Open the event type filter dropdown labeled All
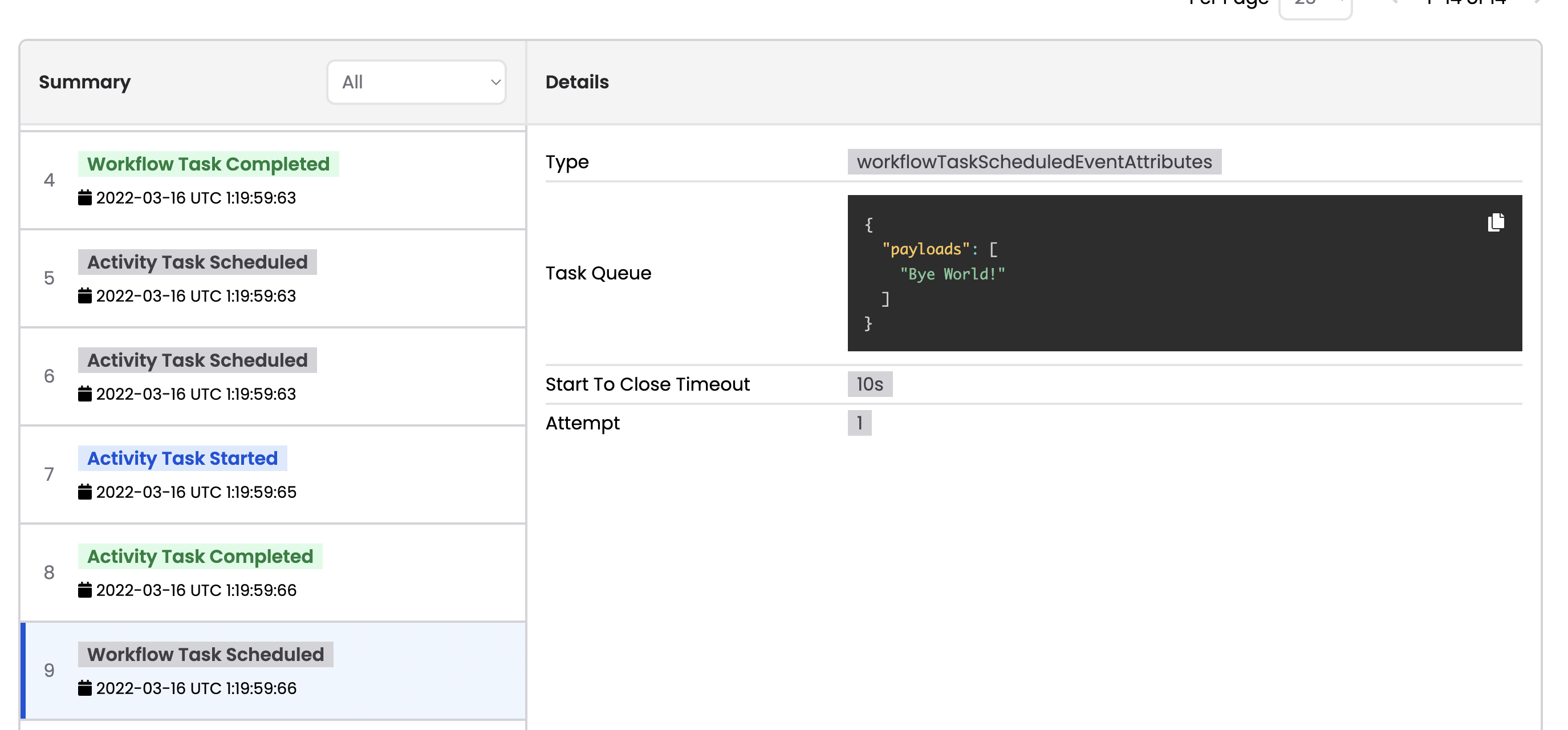Image resolution: width=1568 pixels, height=730 pixels. click(x=416, y=82)
